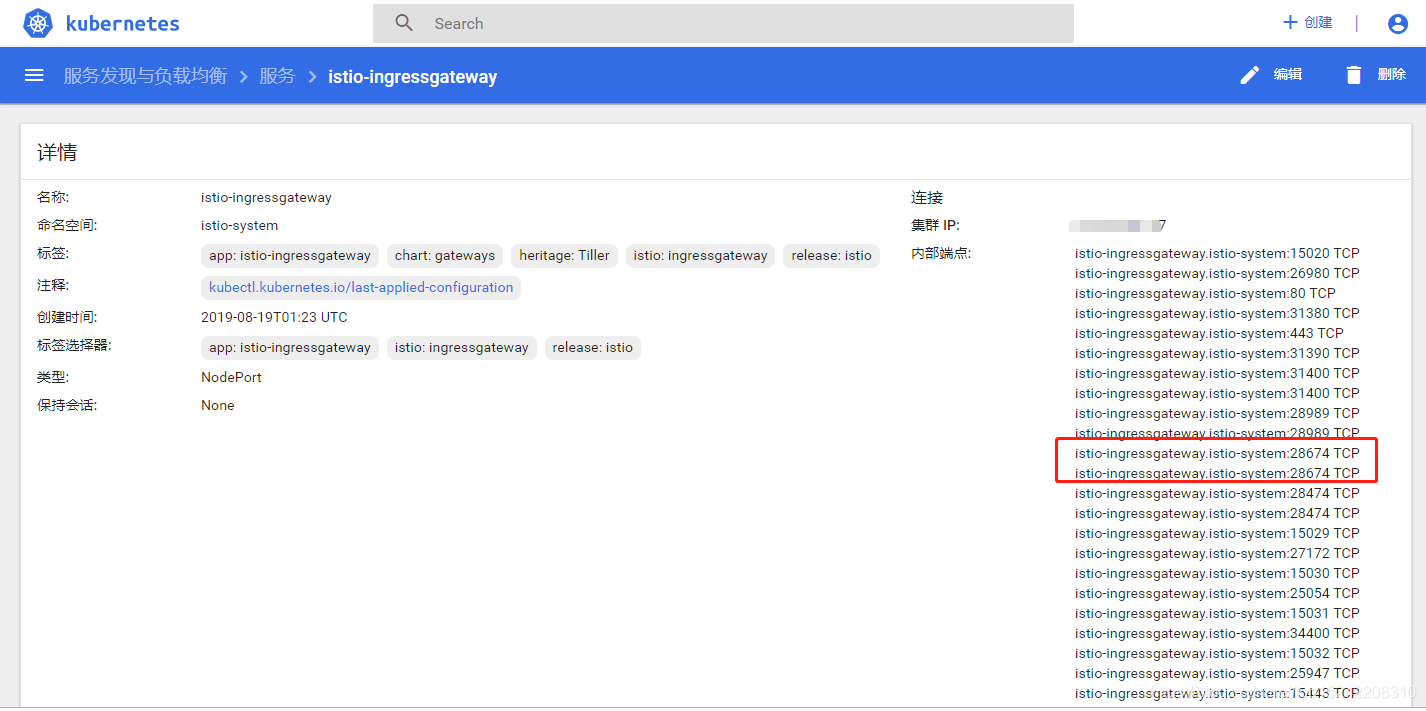Select the namespace value istio-system

point(239,225)
